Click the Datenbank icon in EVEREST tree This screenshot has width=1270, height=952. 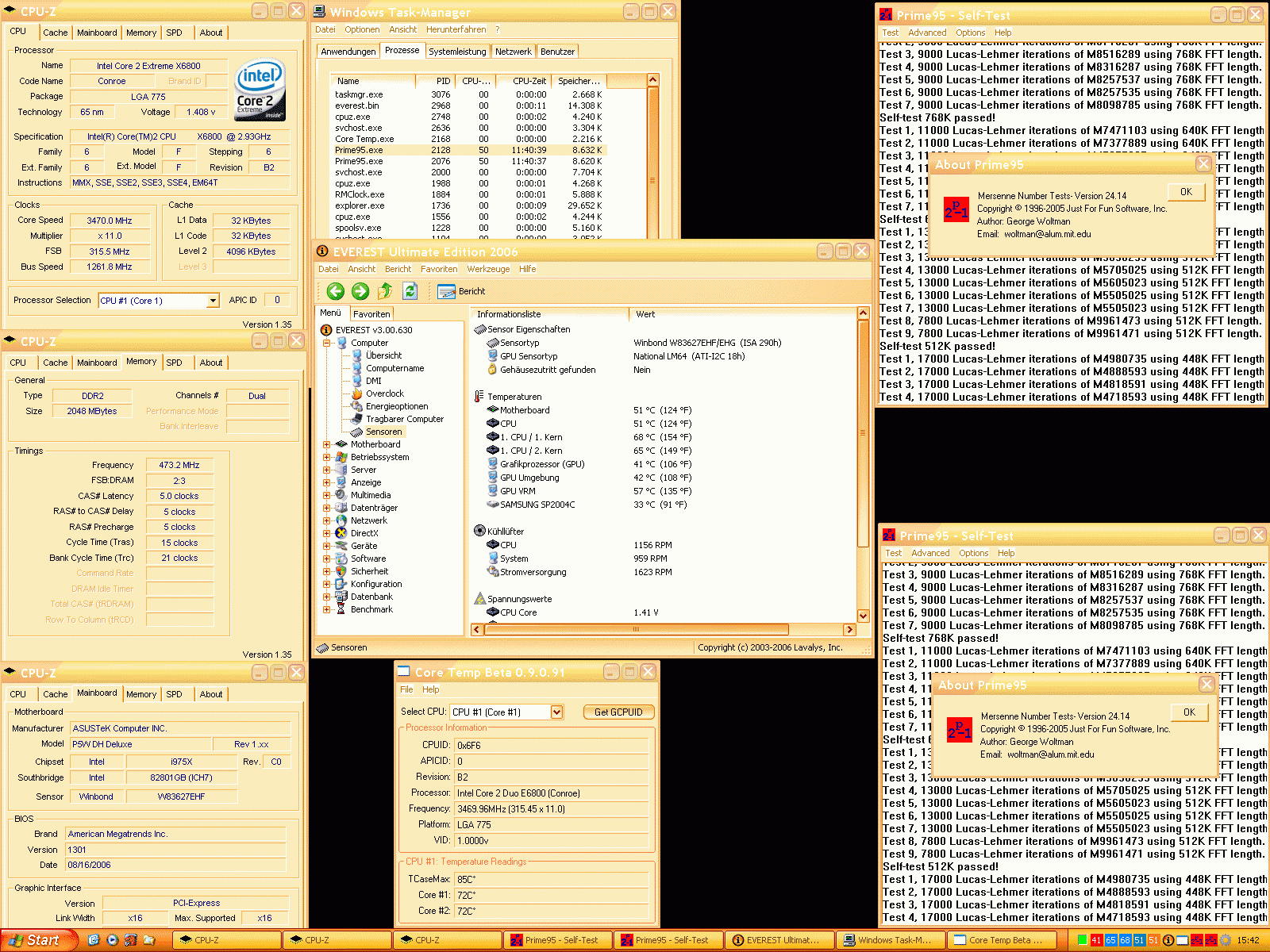[x=341, y=597]
